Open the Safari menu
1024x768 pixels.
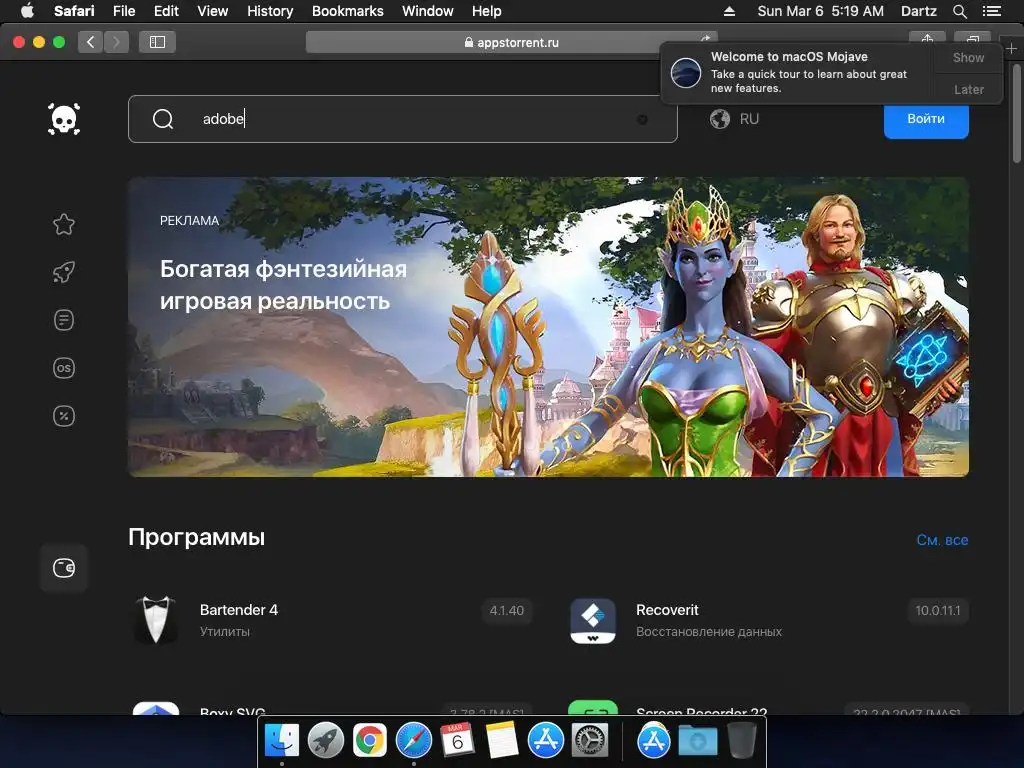coord(74,11)
